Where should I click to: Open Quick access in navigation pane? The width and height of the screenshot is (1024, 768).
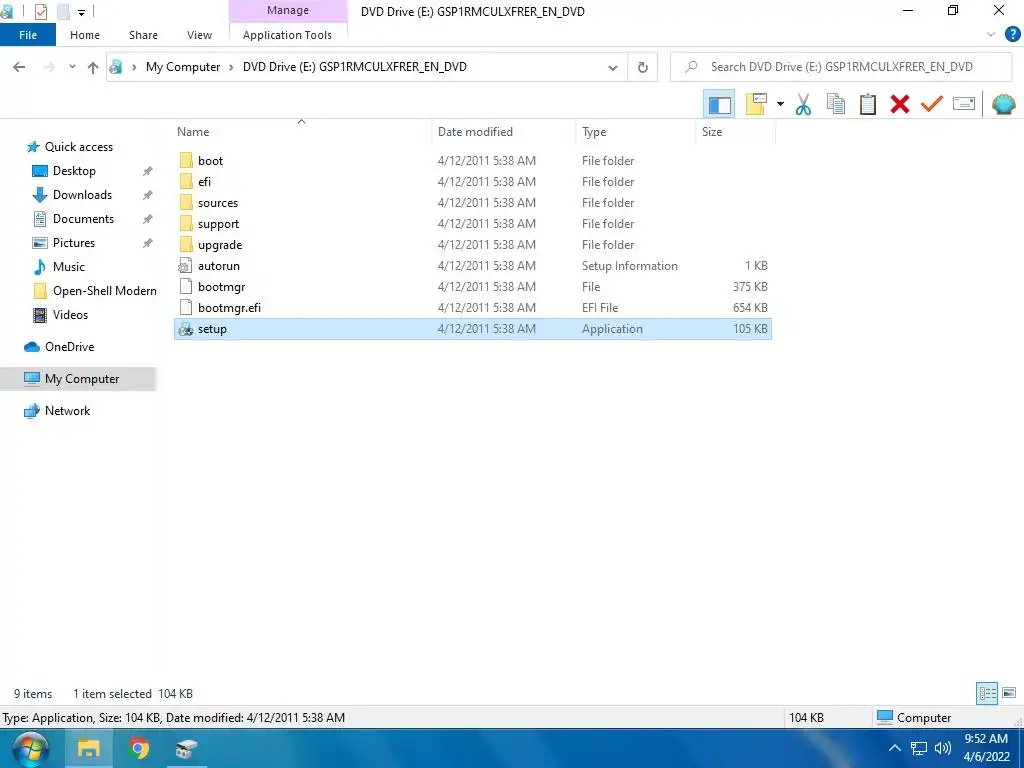click(78, 147)
